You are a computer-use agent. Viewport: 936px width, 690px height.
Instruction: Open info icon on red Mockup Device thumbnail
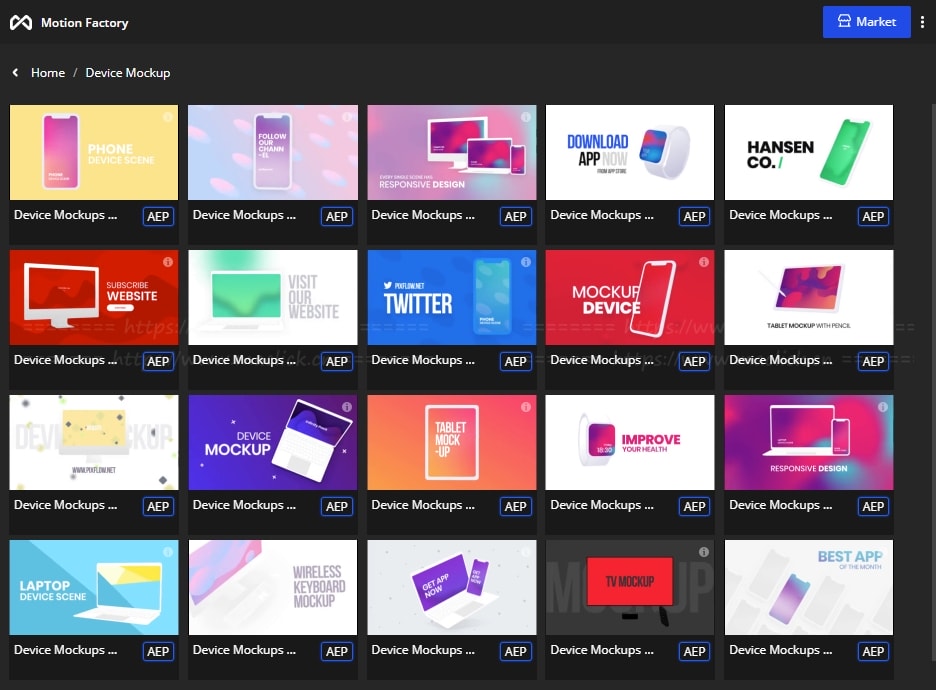pos(703,262)
